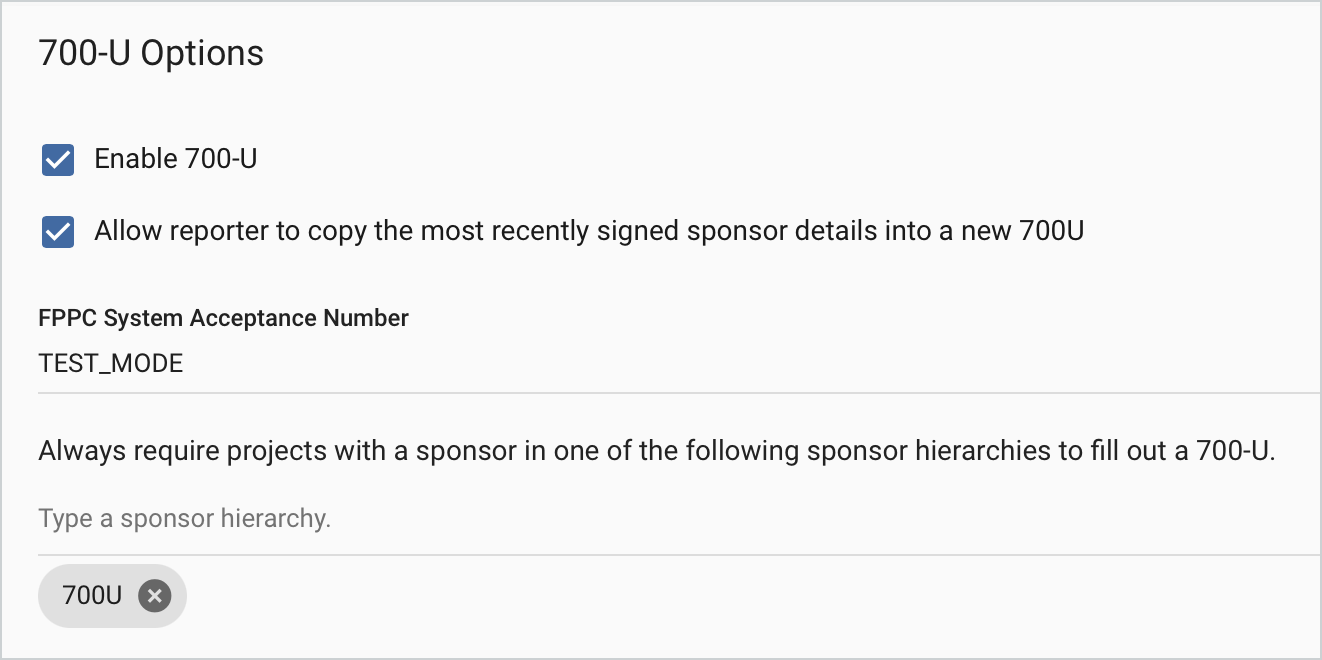1322x660 pixels.
Task: Uncheck the Enable 700-U checkbox
Action: [x=58, y=159]
